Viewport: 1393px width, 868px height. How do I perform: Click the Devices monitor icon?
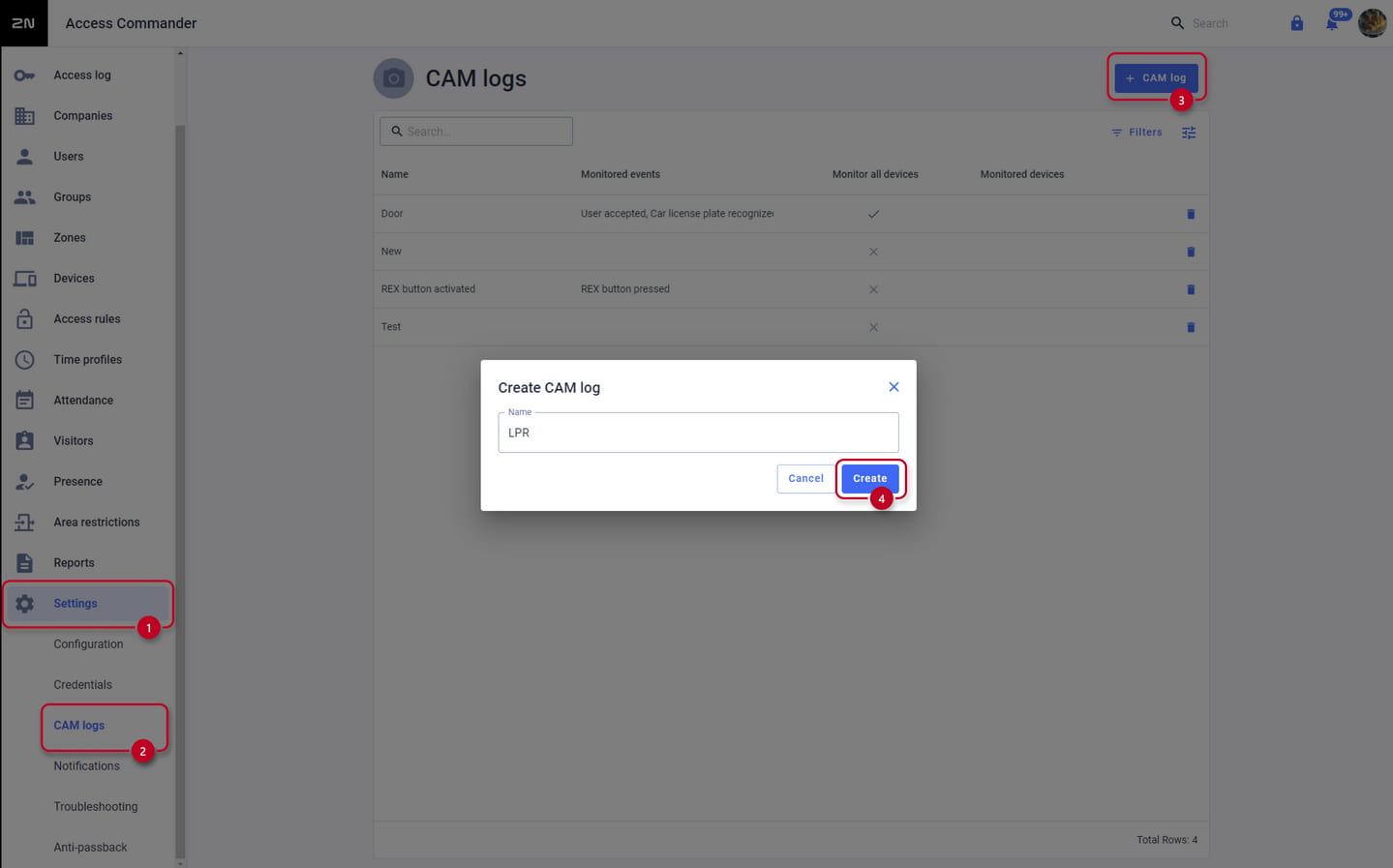click(x=24, y=279)
